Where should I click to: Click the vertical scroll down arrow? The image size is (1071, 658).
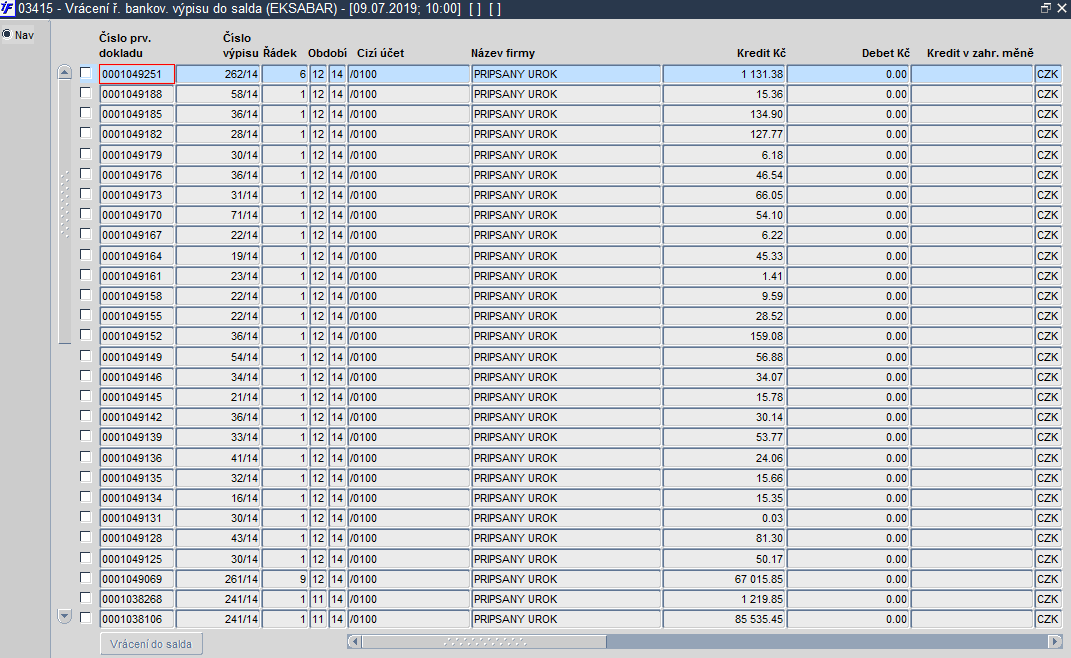click(x=64, y=616)
